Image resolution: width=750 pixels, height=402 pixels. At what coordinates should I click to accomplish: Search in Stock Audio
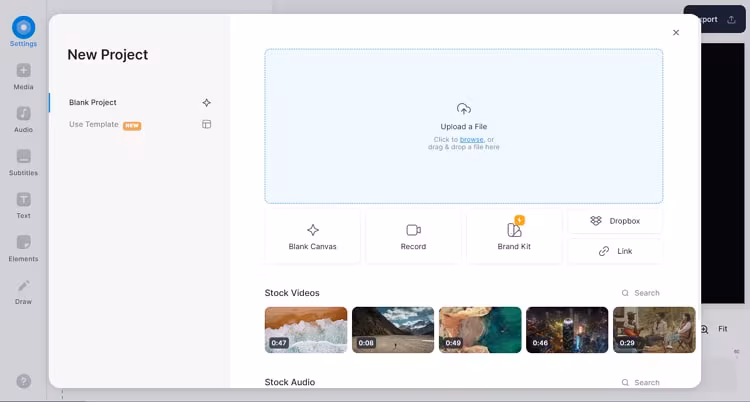tap(640, 382)
